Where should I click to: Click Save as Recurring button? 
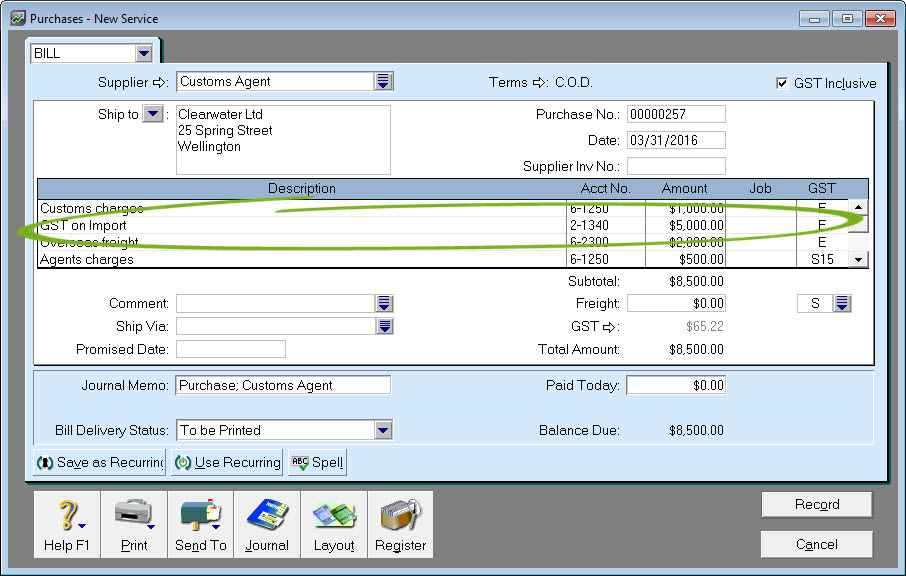100,463
